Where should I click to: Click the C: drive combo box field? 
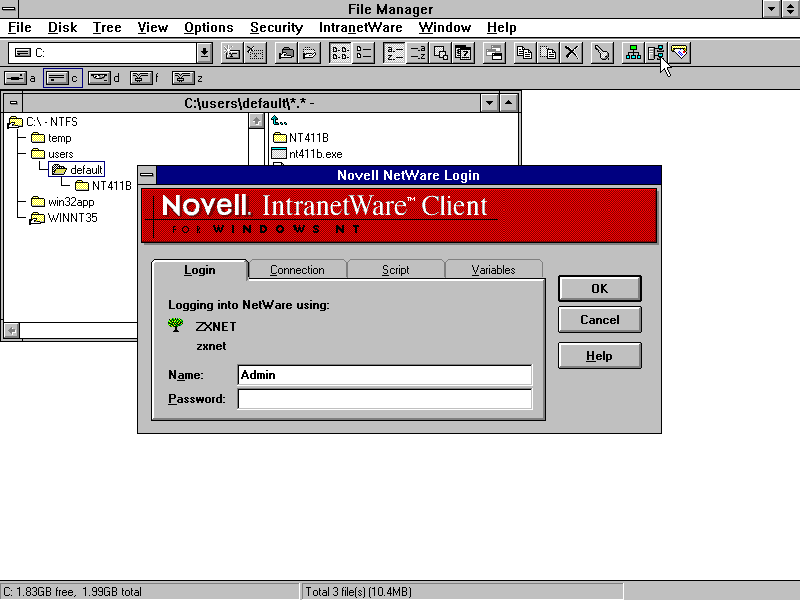[x=103, y=53]
